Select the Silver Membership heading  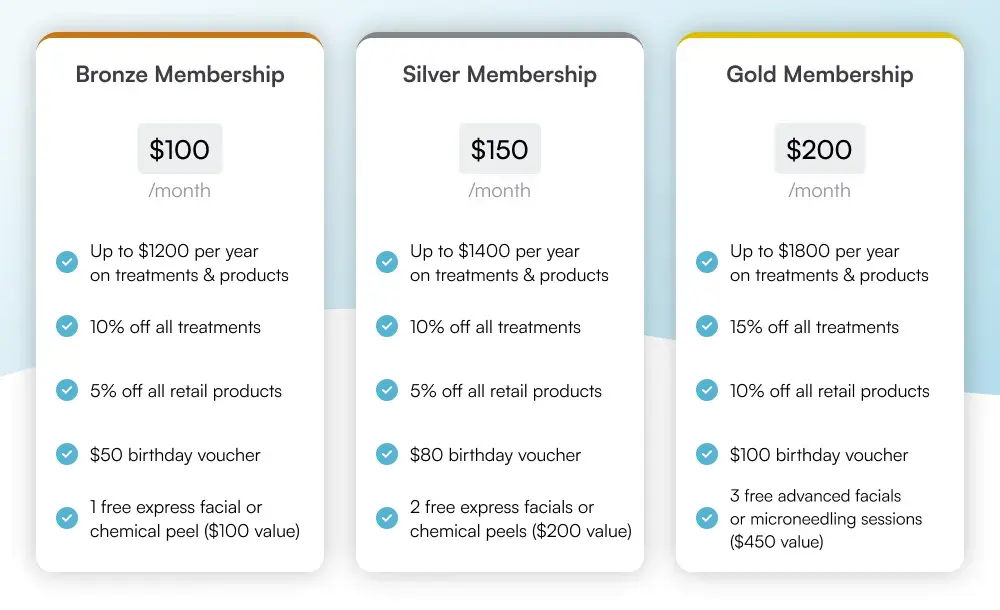click(500, 75)
